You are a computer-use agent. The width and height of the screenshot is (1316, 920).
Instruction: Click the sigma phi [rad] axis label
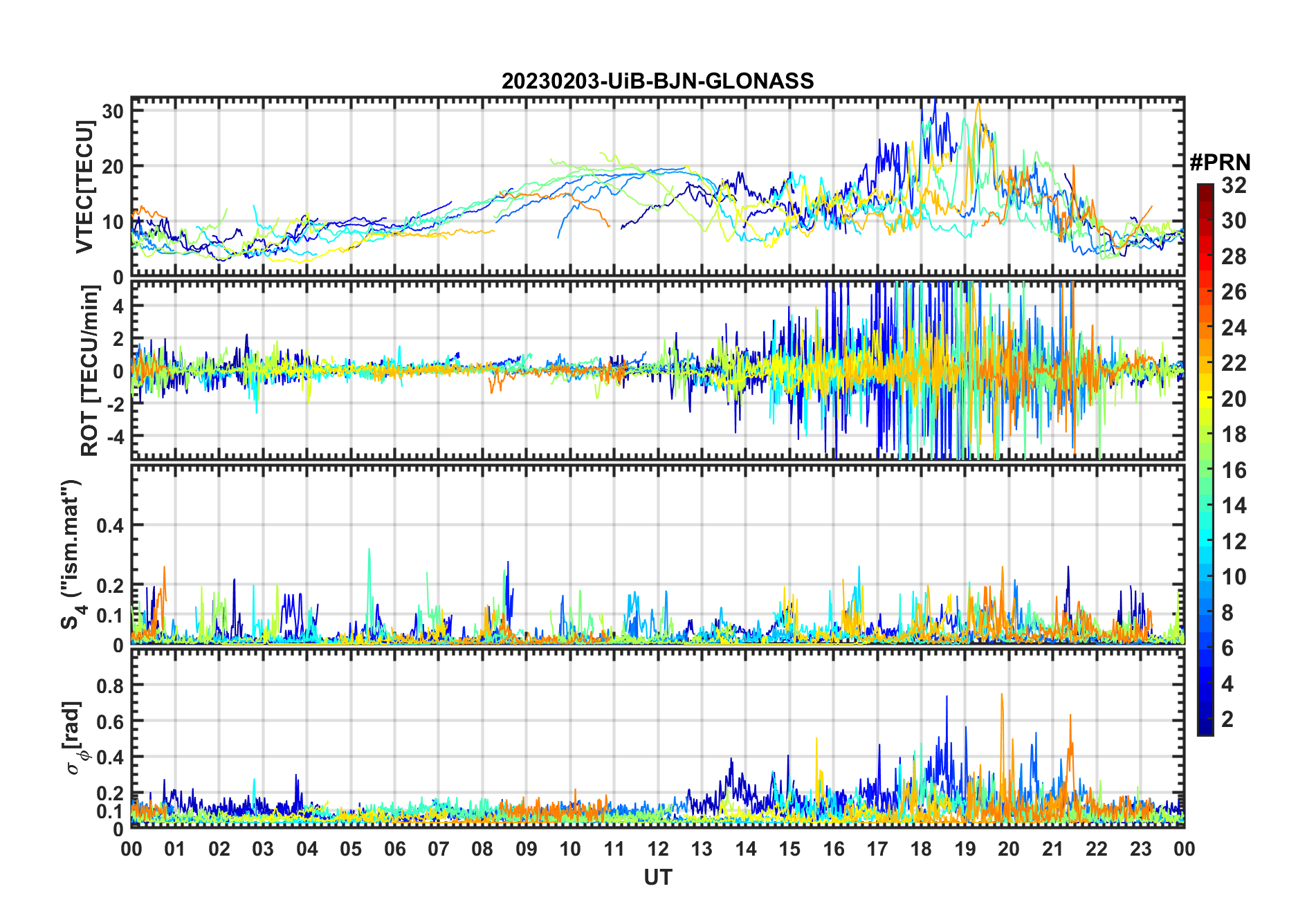[x=75, y=737]
